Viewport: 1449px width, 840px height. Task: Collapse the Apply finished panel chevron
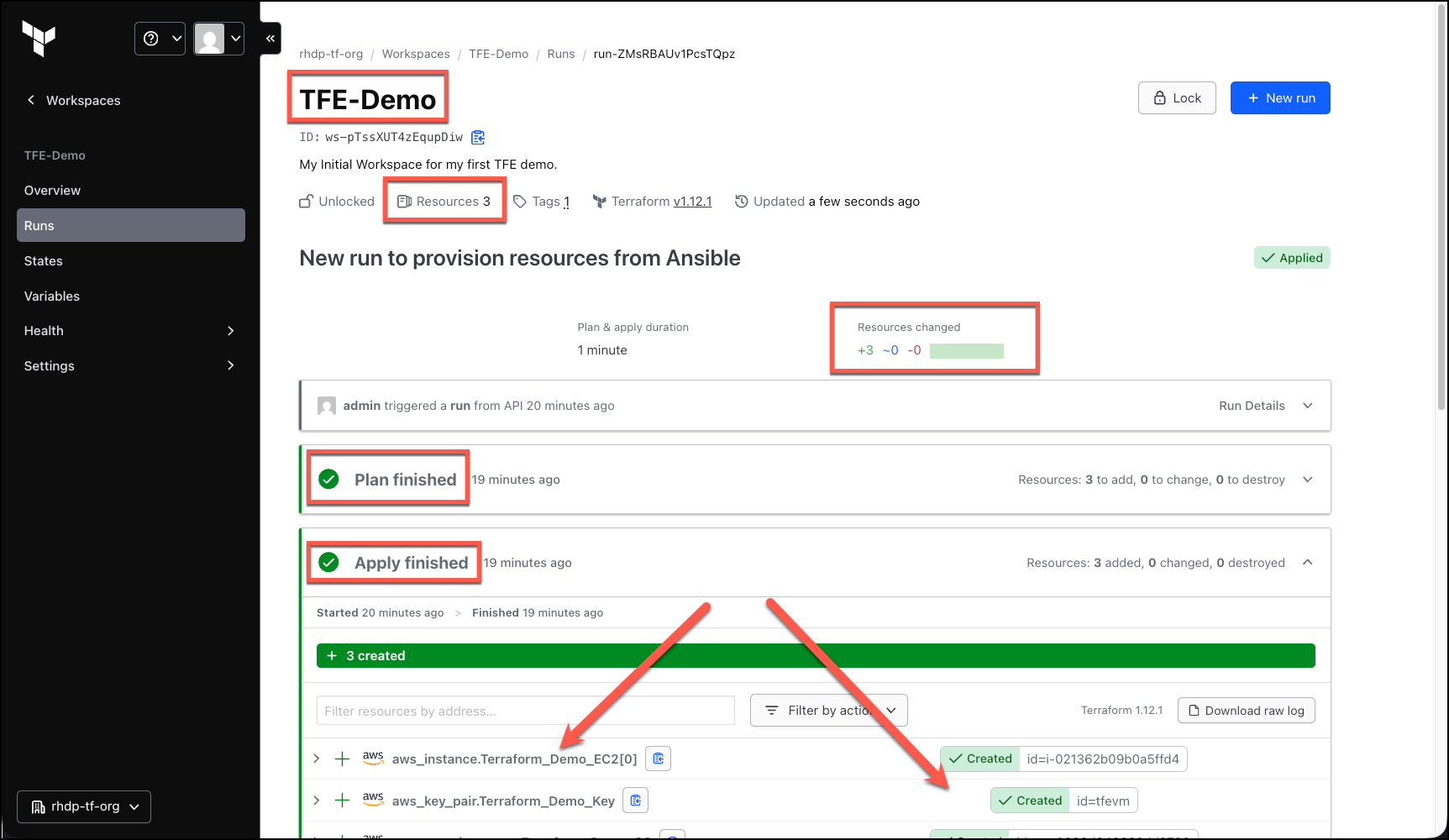pos(1308,563)
